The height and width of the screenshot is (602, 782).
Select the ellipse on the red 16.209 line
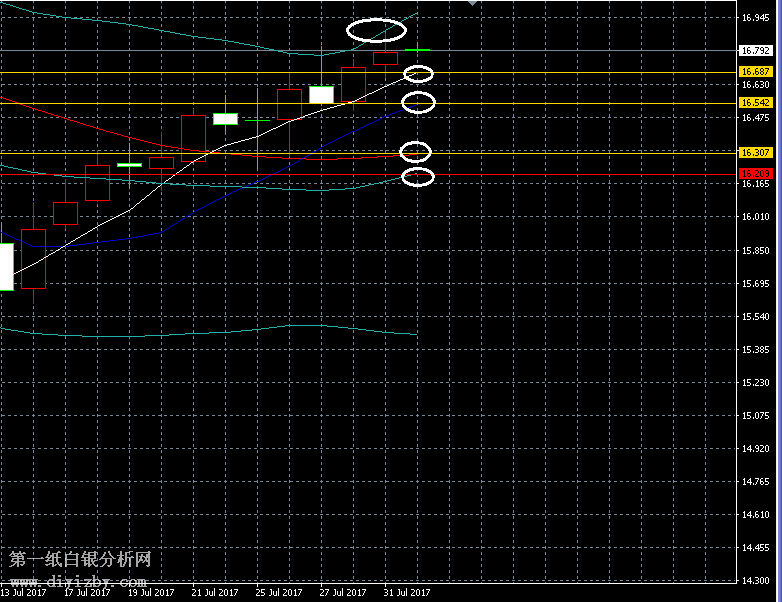coord(418,177)
